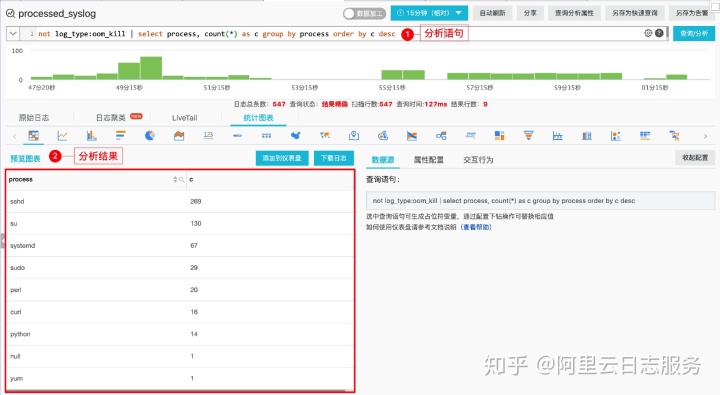Viewport: 720px width, 395px height.
Task: Click the 收起配置 button
Action: [695, 158]
